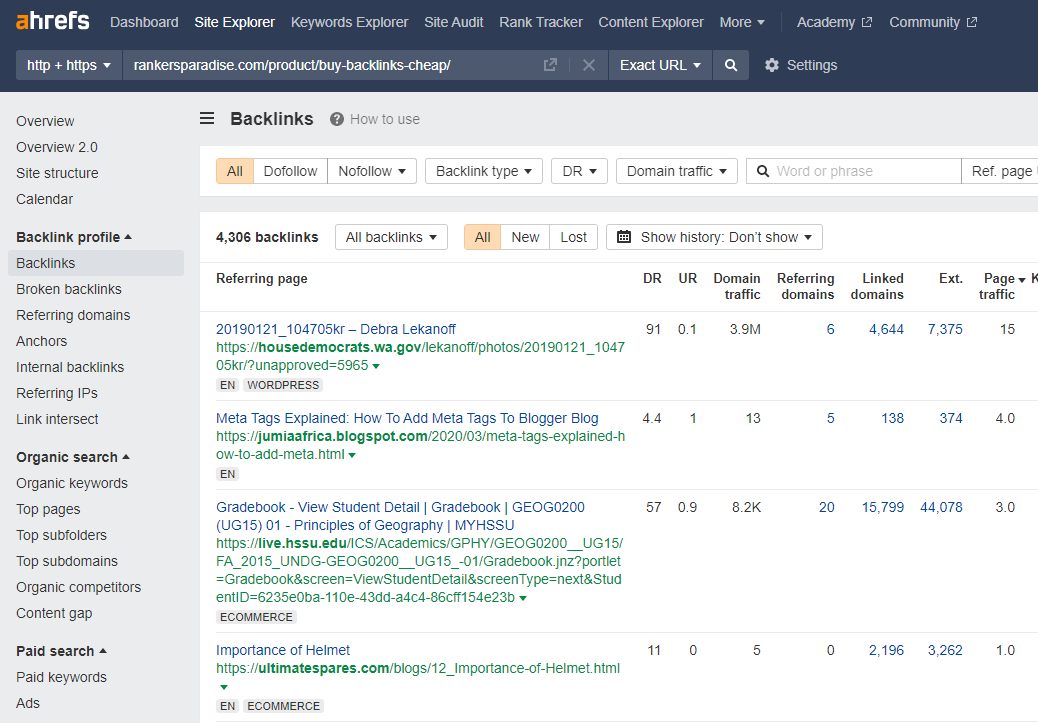This screenshot has width=1038, height=723.
Task: Expand jumiaafrica.blogspot.com URL arrow
Action: (x=352, y=456)
